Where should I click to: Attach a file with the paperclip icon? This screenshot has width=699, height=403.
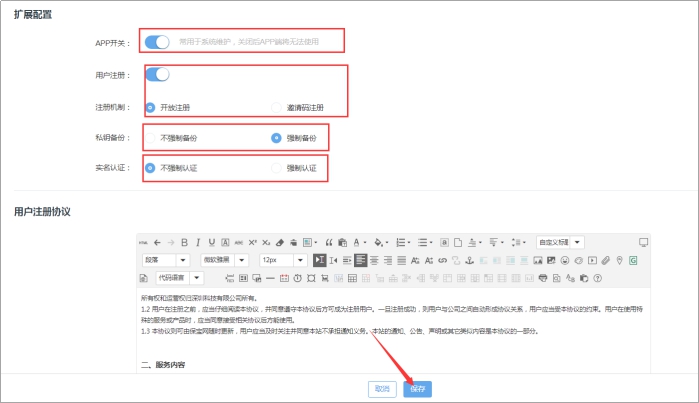(606, 260)
